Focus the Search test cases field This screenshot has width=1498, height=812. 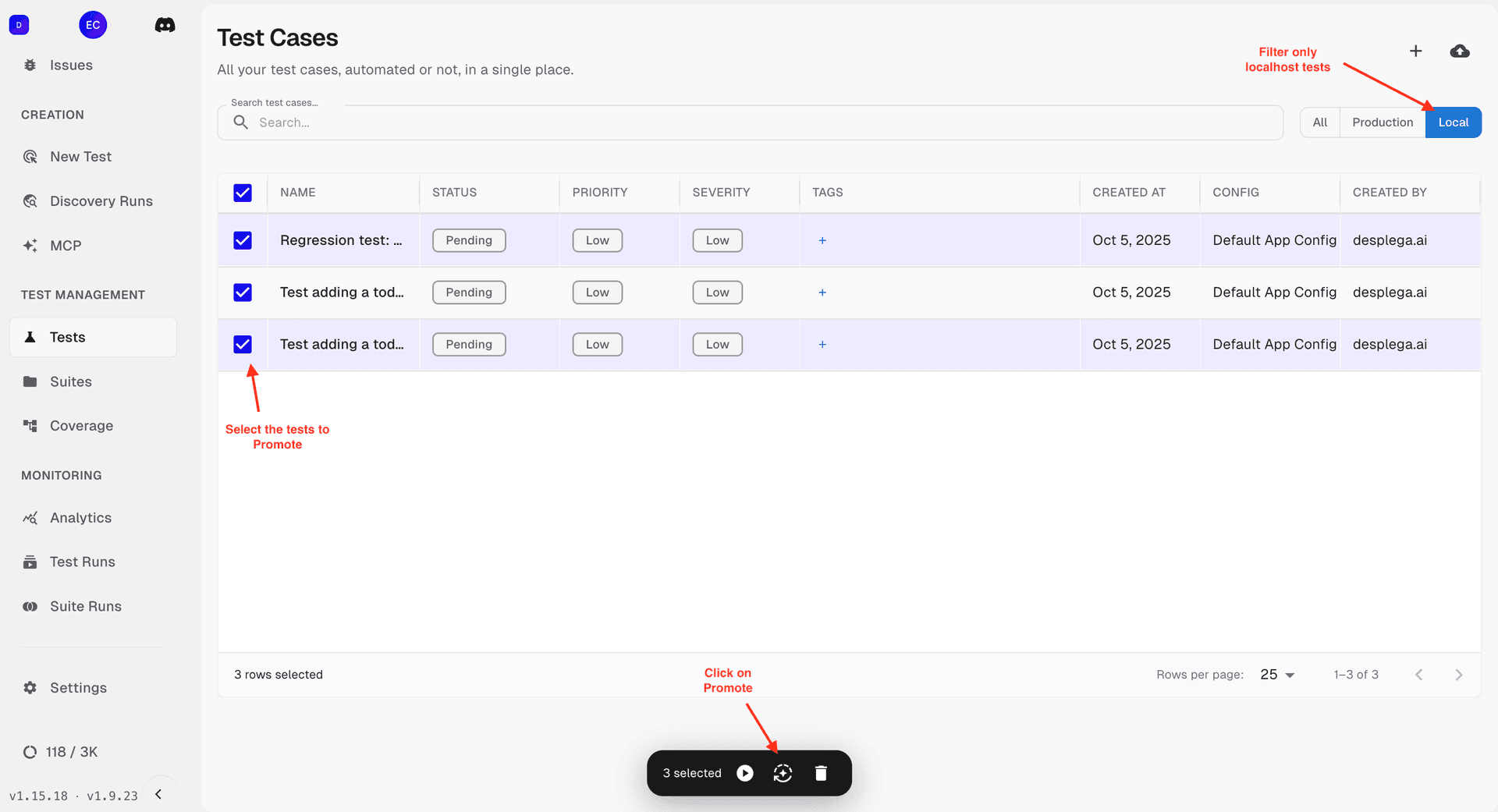point(749,122)
